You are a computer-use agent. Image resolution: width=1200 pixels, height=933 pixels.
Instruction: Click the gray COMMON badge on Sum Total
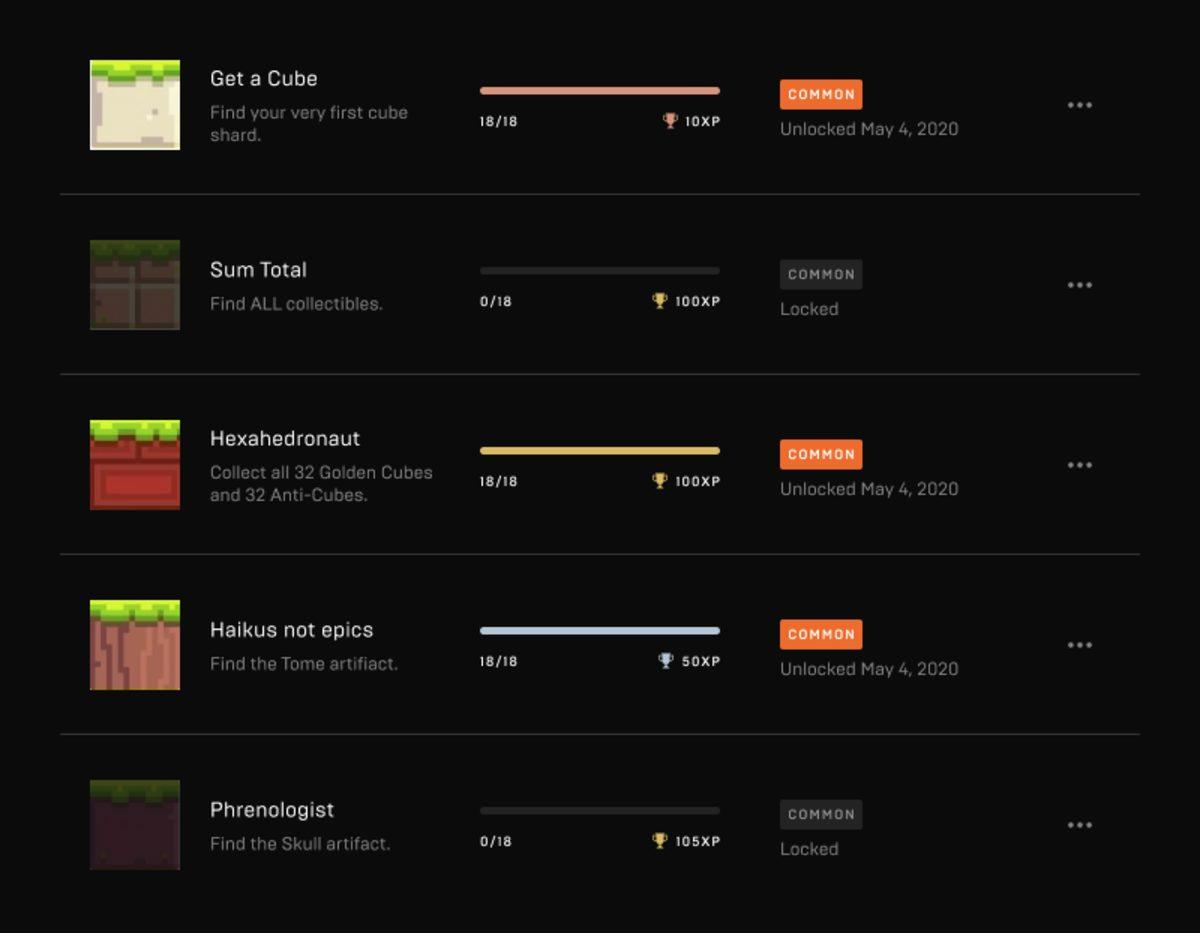(821, 274)
